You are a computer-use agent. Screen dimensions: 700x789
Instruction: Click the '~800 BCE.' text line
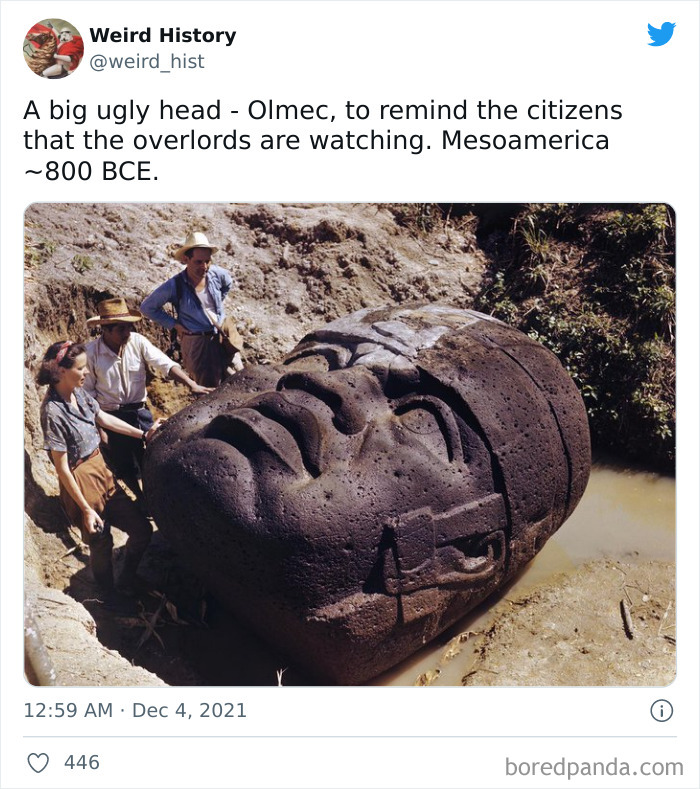coord(91,172)
